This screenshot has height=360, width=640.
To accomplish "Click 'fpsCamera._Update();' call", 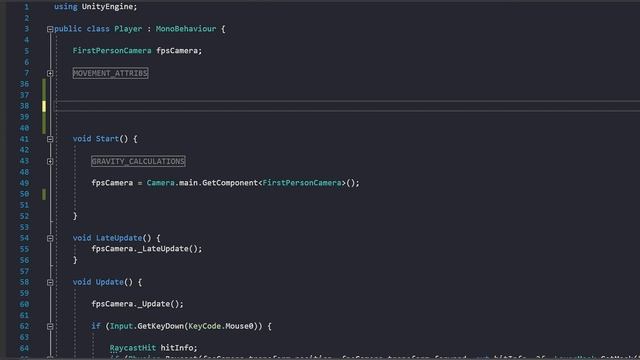I will (x=138, y=304).
